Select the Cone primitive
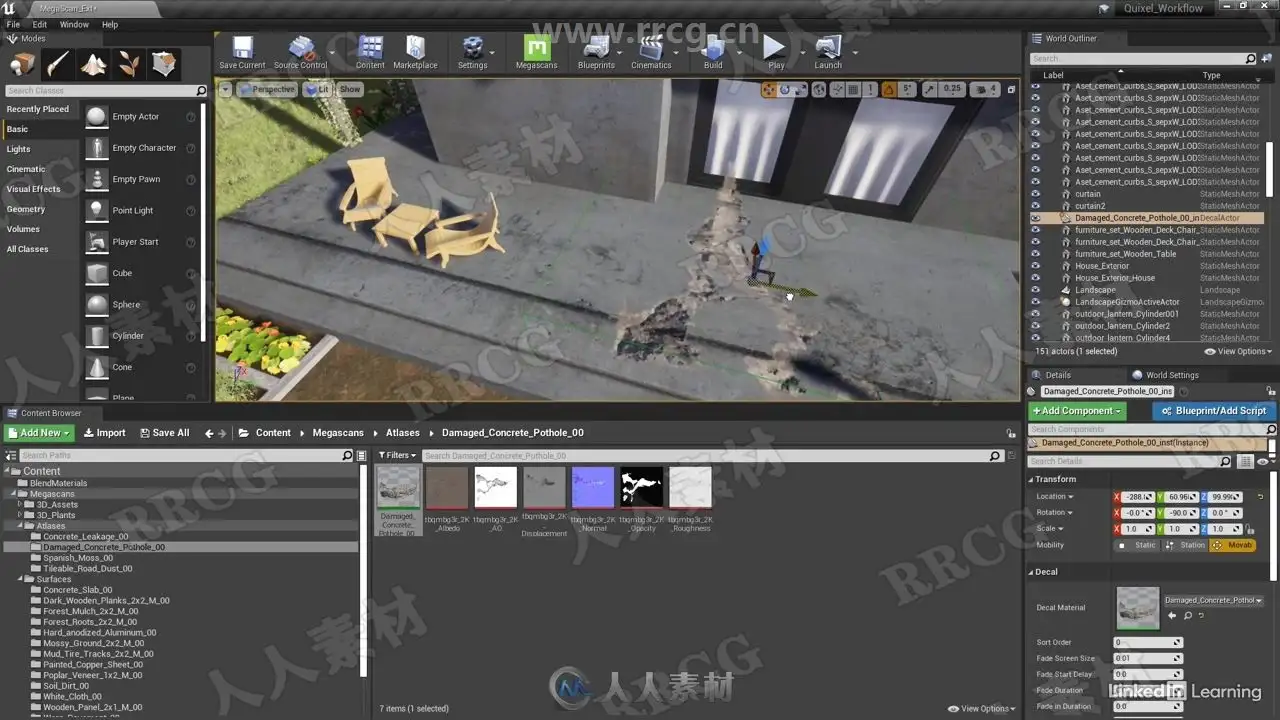 point(141,367)
